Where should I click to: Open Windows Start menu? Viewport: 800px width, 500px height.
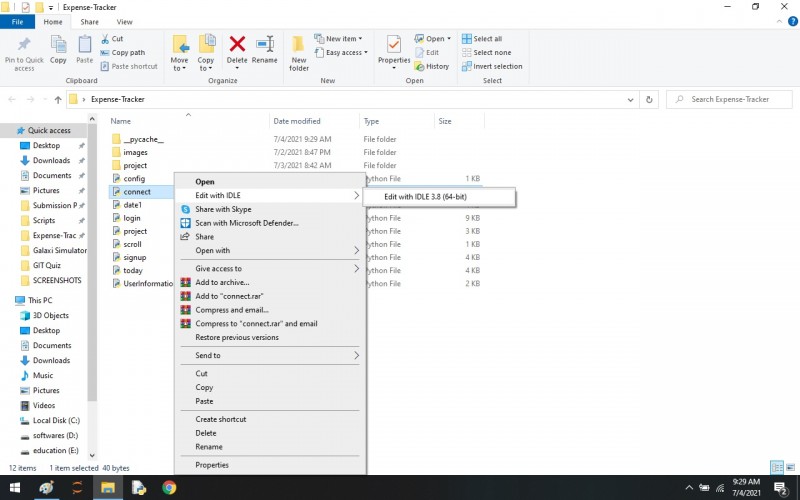15,488
